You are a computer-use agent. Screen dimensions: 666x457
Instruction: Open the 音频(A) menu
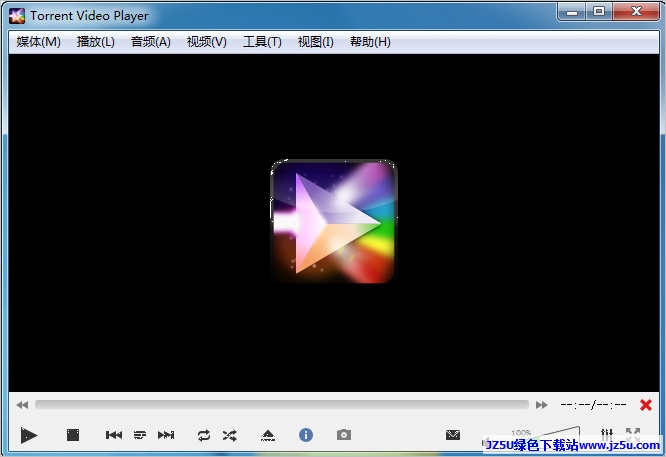tap(151, 42)
